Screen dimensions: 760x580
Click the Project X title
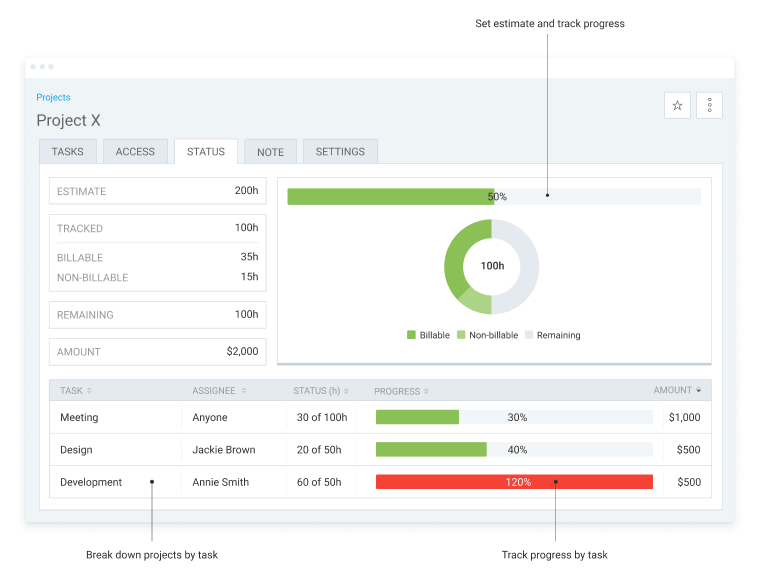(x=68, y=120)
